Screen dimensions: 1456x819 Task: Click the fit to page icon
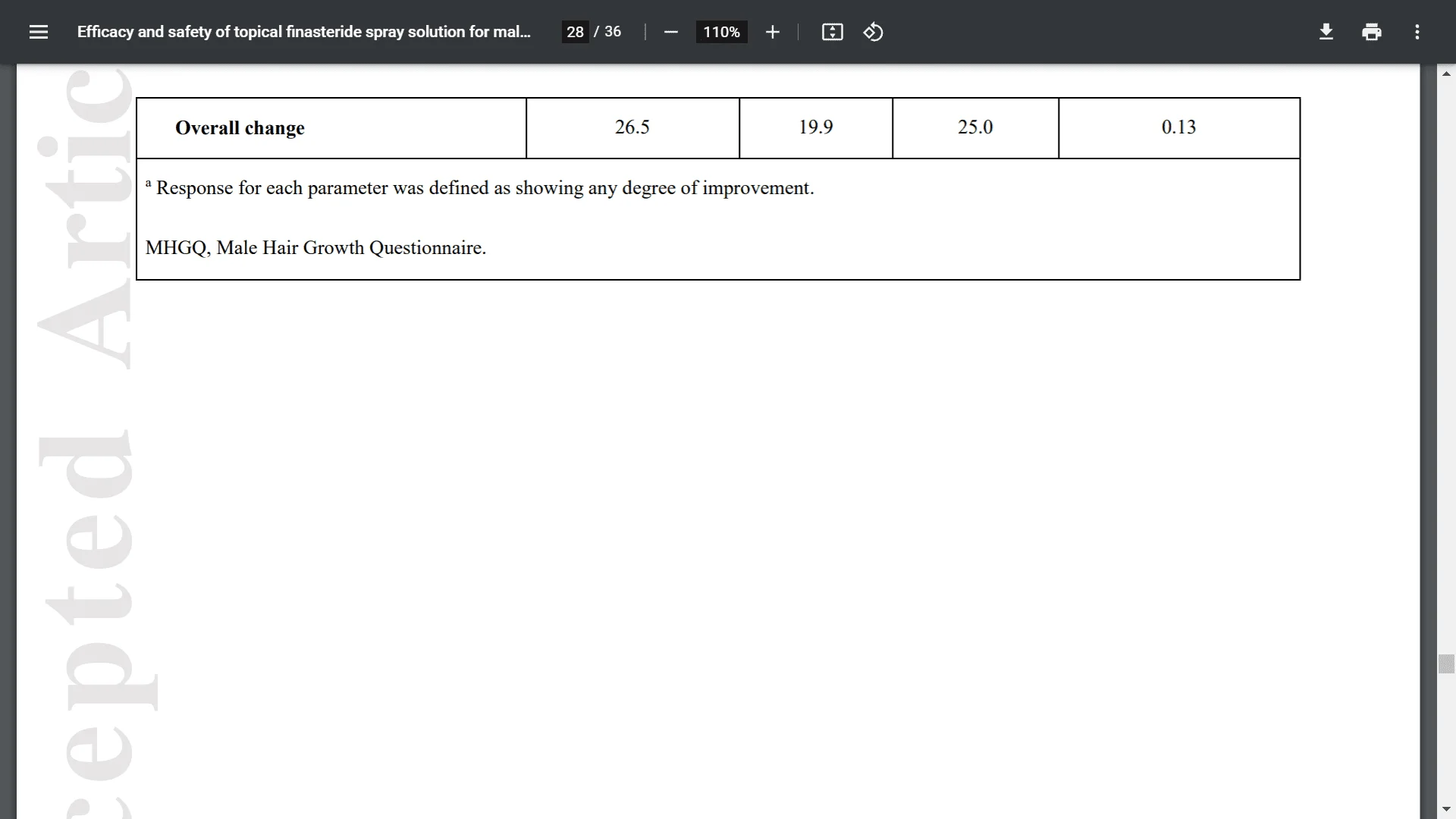click(833, 32)
